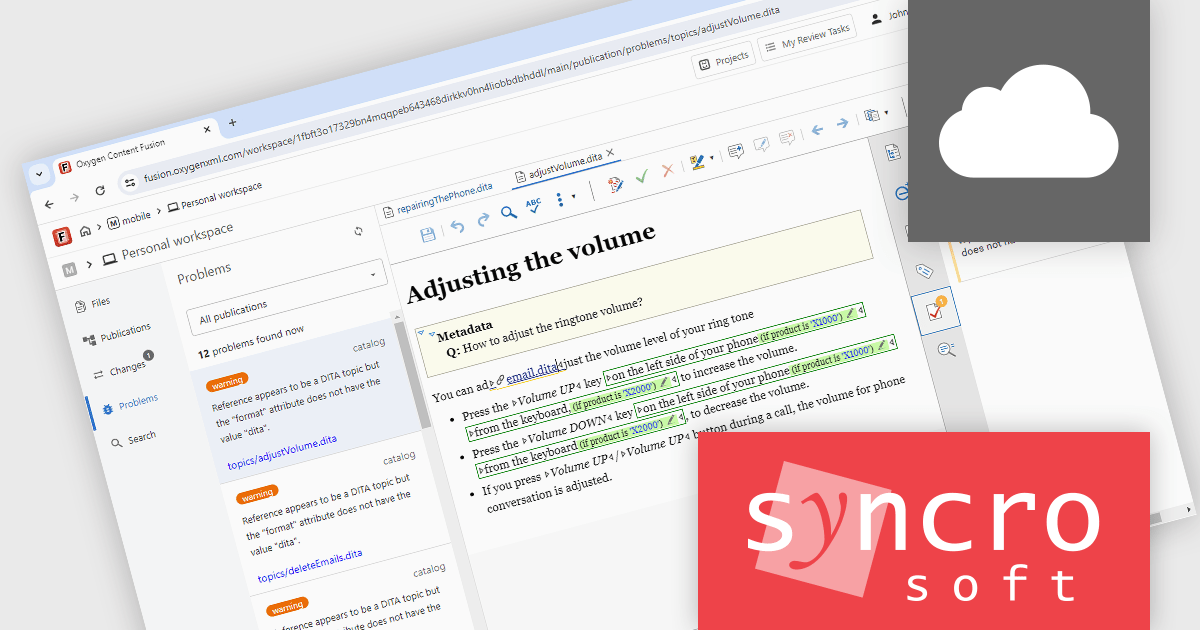
Task: Open Find using the magnifier toolbar icon
Action: coord(509,213)
